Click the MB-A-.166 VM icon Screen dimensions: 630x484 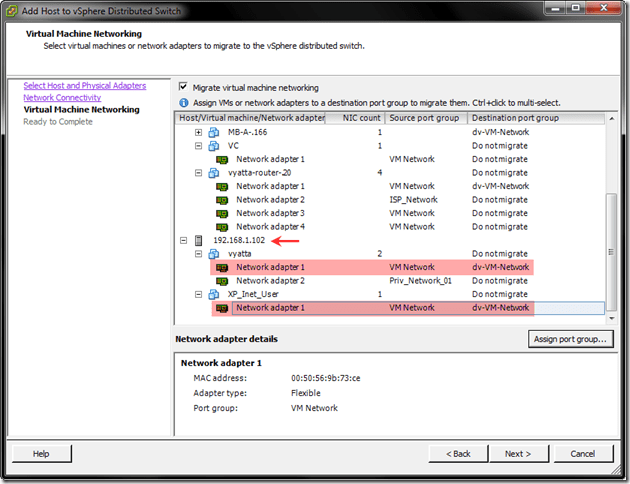click(214, 132)
